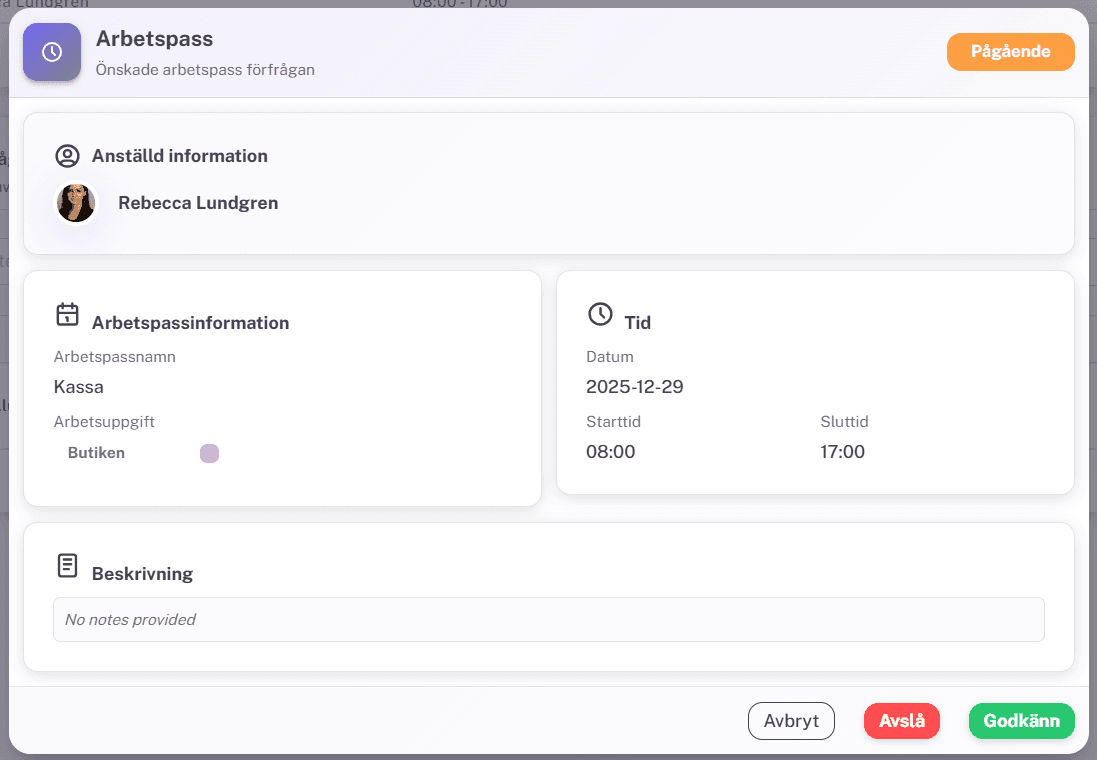1097x760 pixels.
Task: Select the Arbetspassinformation panel header
Action: tap(190, 322)
